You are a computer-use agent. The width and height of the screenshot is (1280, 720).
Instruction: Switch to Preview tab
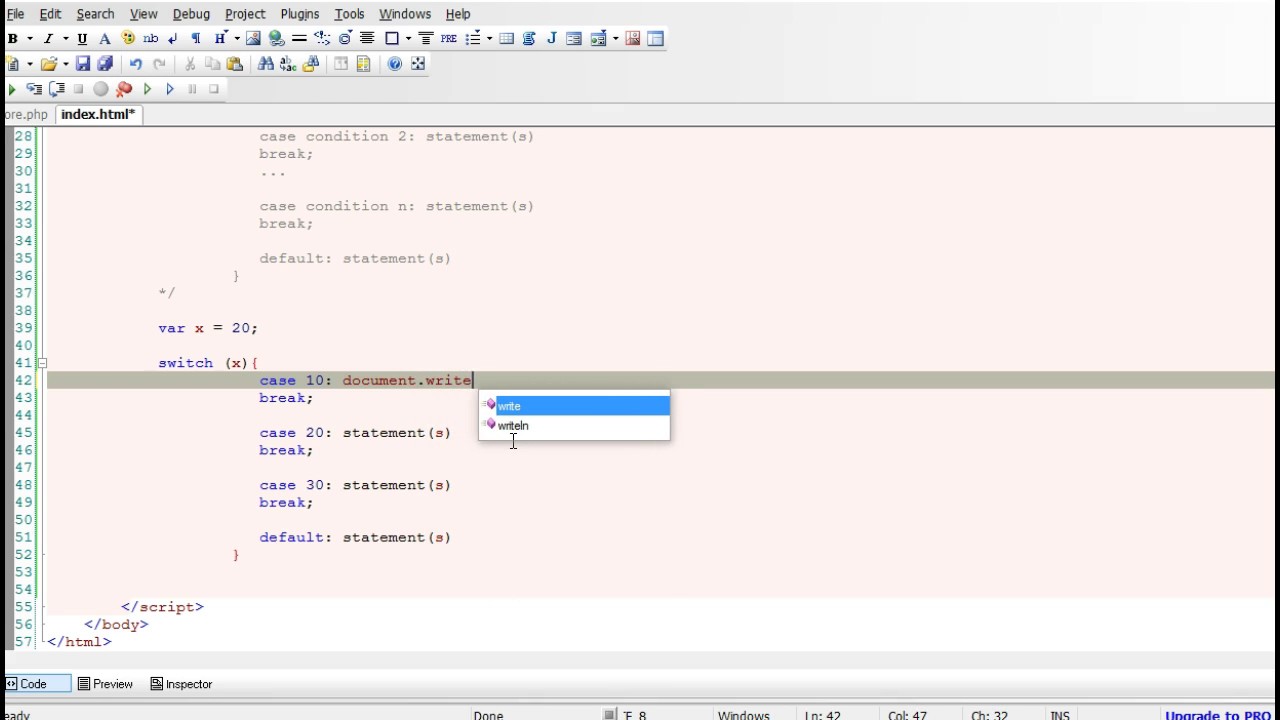(106, 684)
